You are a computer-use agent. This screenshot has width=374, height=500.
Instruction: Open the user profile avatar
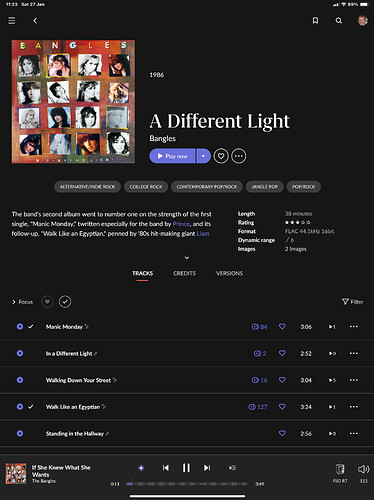tap(362, 21)
